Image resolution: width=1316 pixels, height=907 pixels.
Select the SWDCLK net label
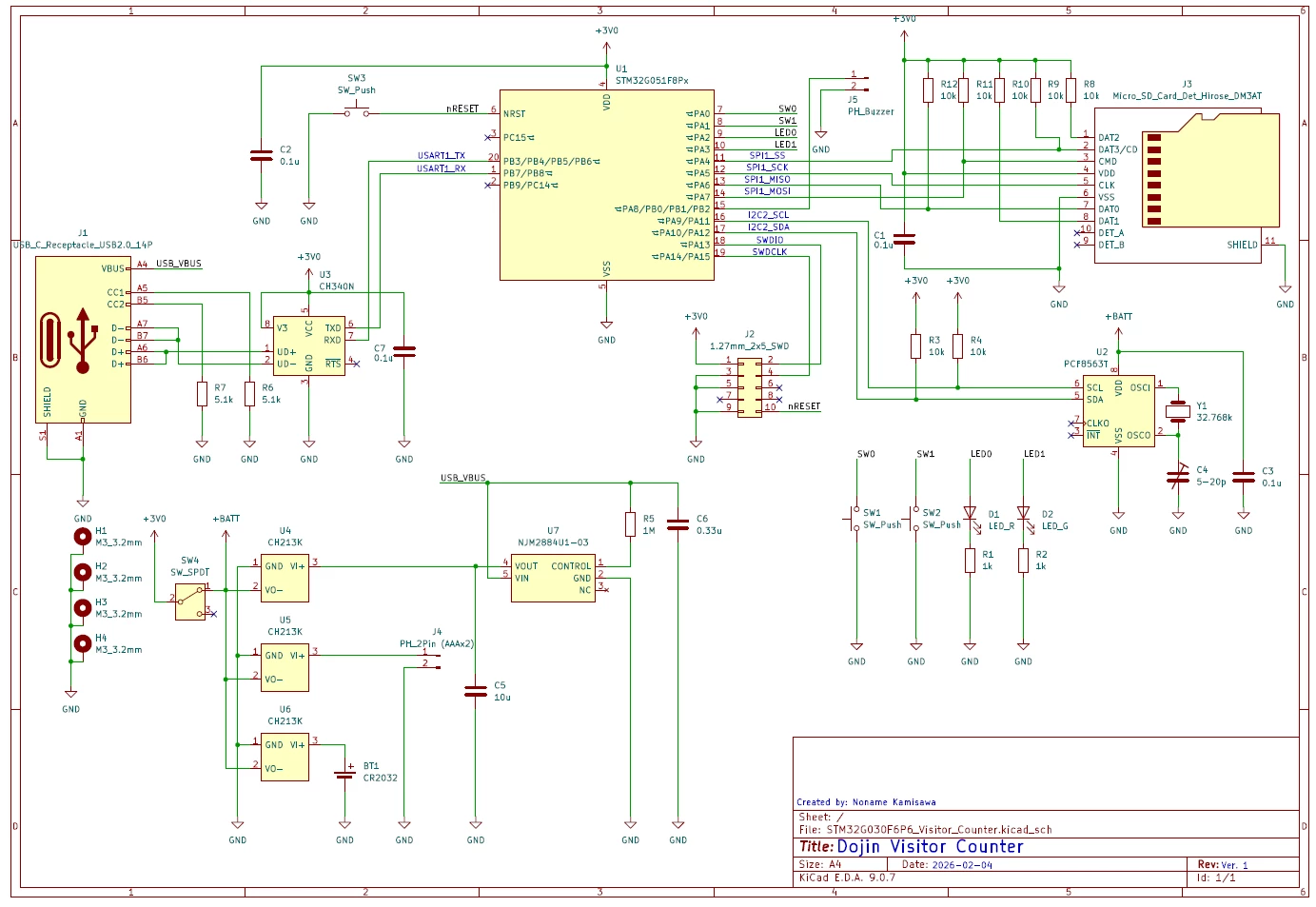pos(770,251)
